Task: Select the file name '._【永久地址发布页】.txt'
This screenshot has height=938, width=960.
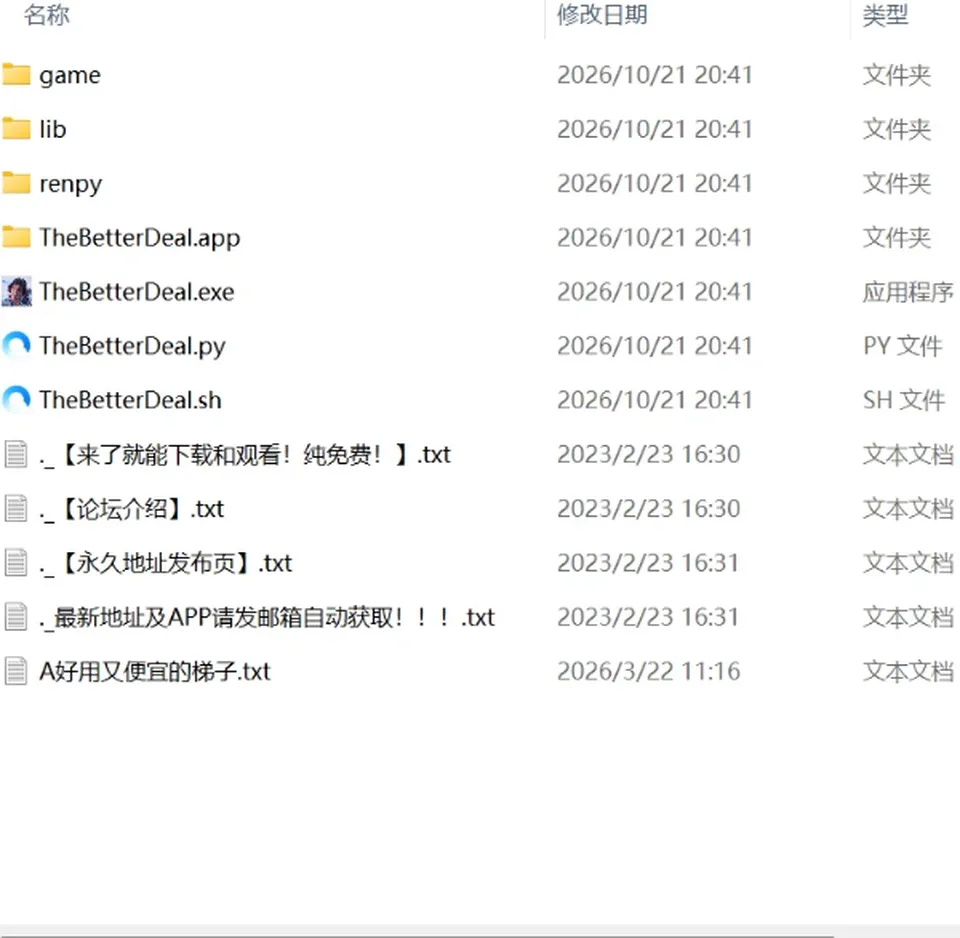Action: (165, 563)
